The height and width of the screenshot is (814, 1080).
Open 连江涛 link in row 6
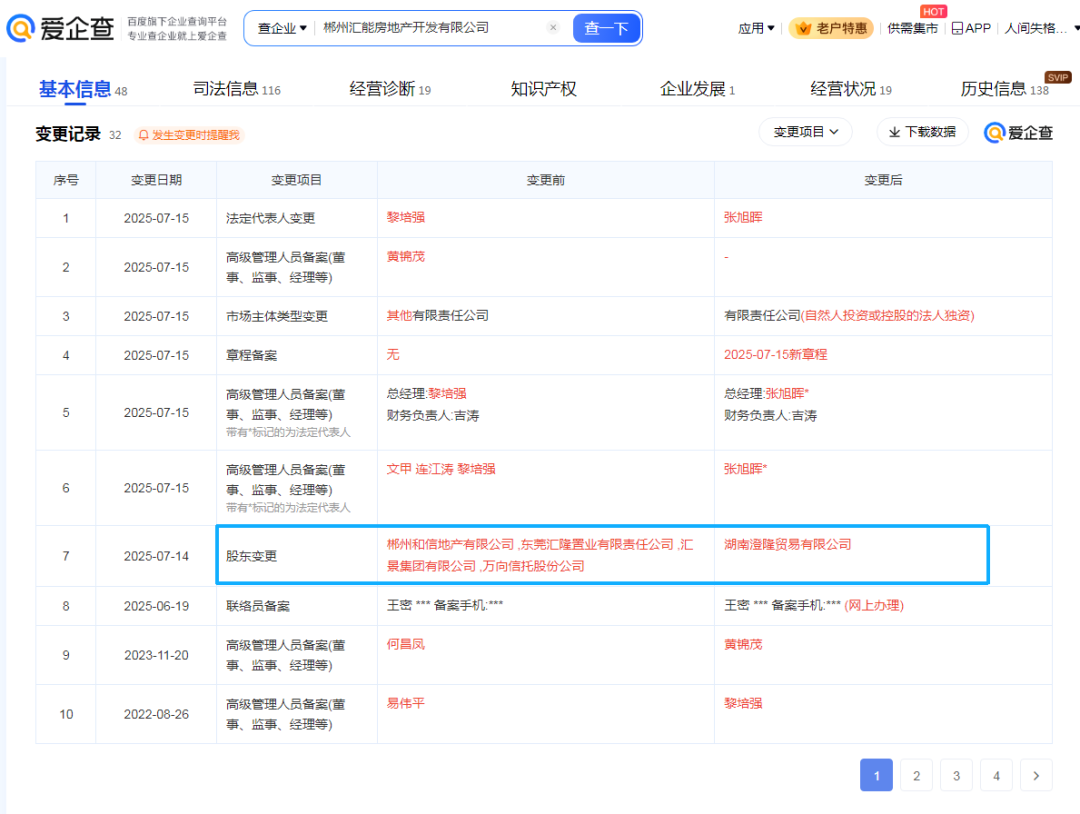(x=434, y=469)
